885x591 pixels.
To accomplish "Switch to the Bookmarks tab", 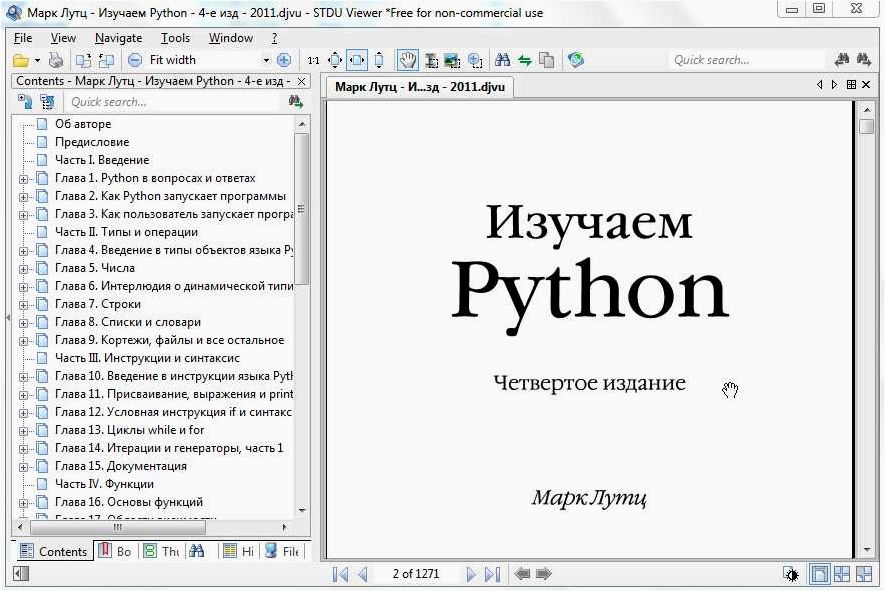I will pos(115,551).
